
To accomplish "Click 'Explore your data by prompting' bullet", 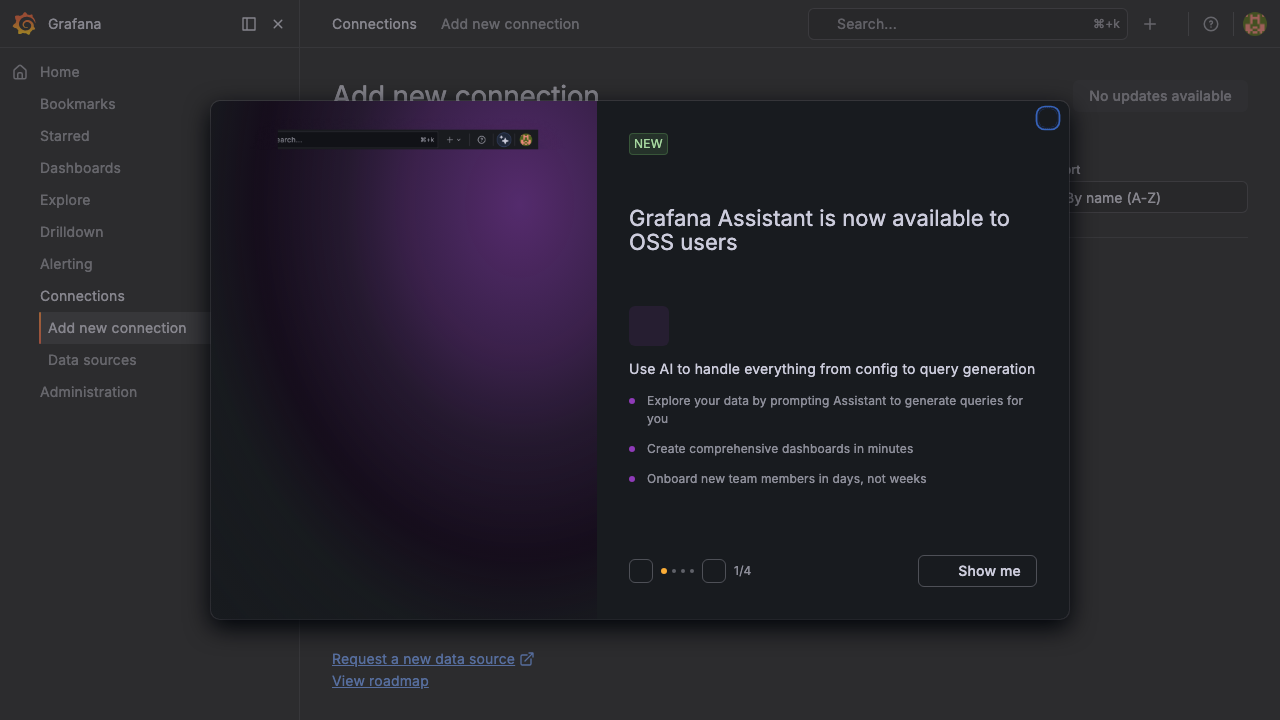I will click(835, 410).
